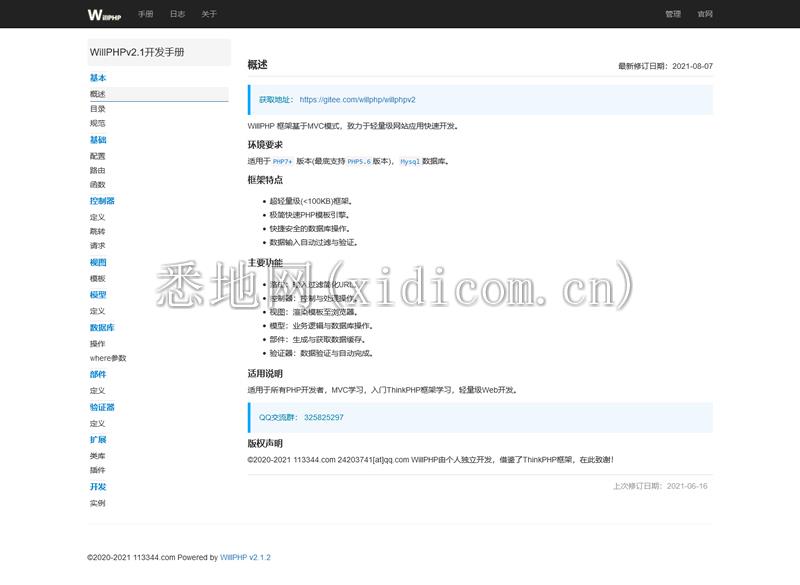The image size is (800, 585).
Task: Open 定义 under 验证器 section
Action: [97, 423]
